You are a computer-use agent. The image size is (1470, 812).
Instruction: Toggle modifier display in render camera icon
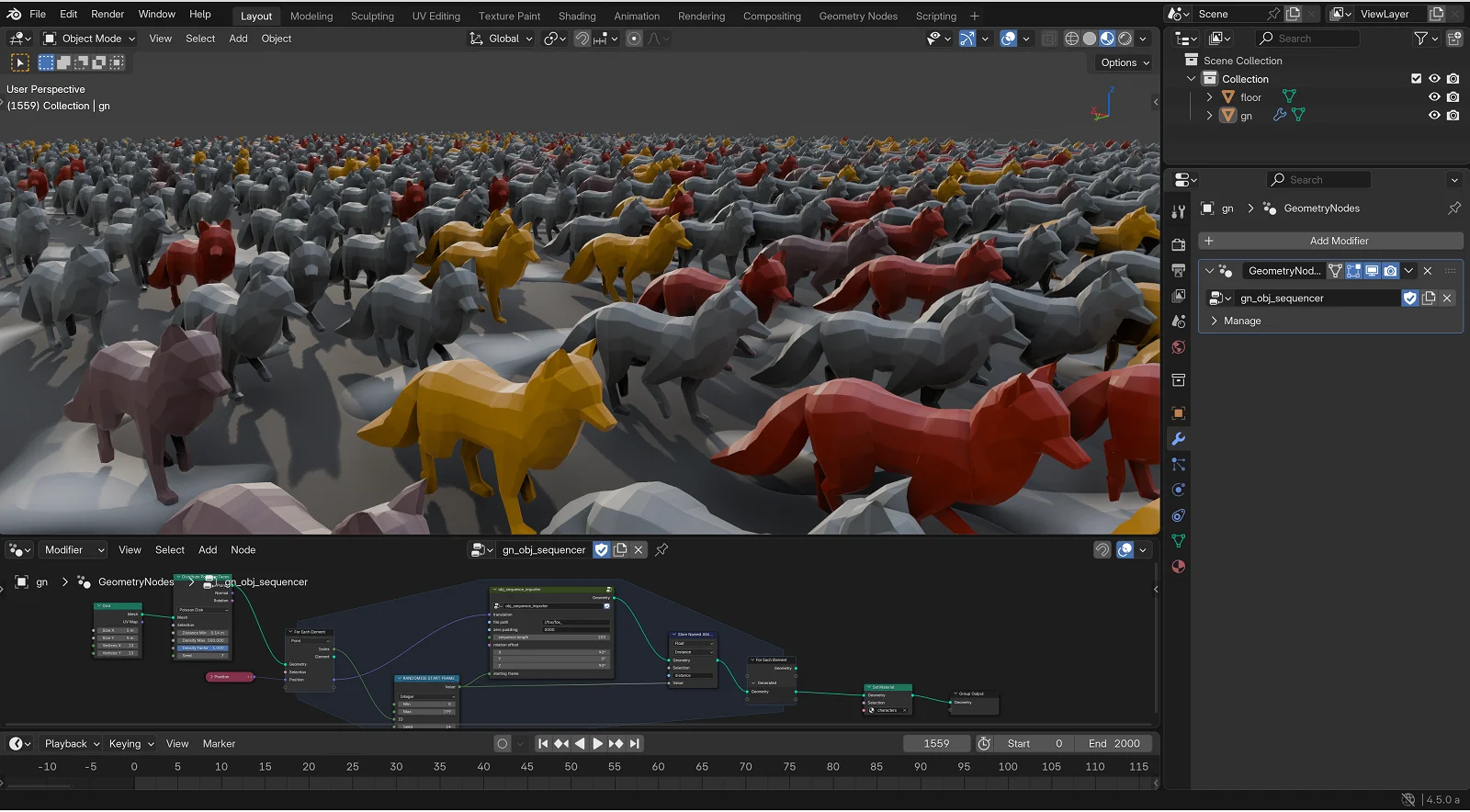[1391, 271]
